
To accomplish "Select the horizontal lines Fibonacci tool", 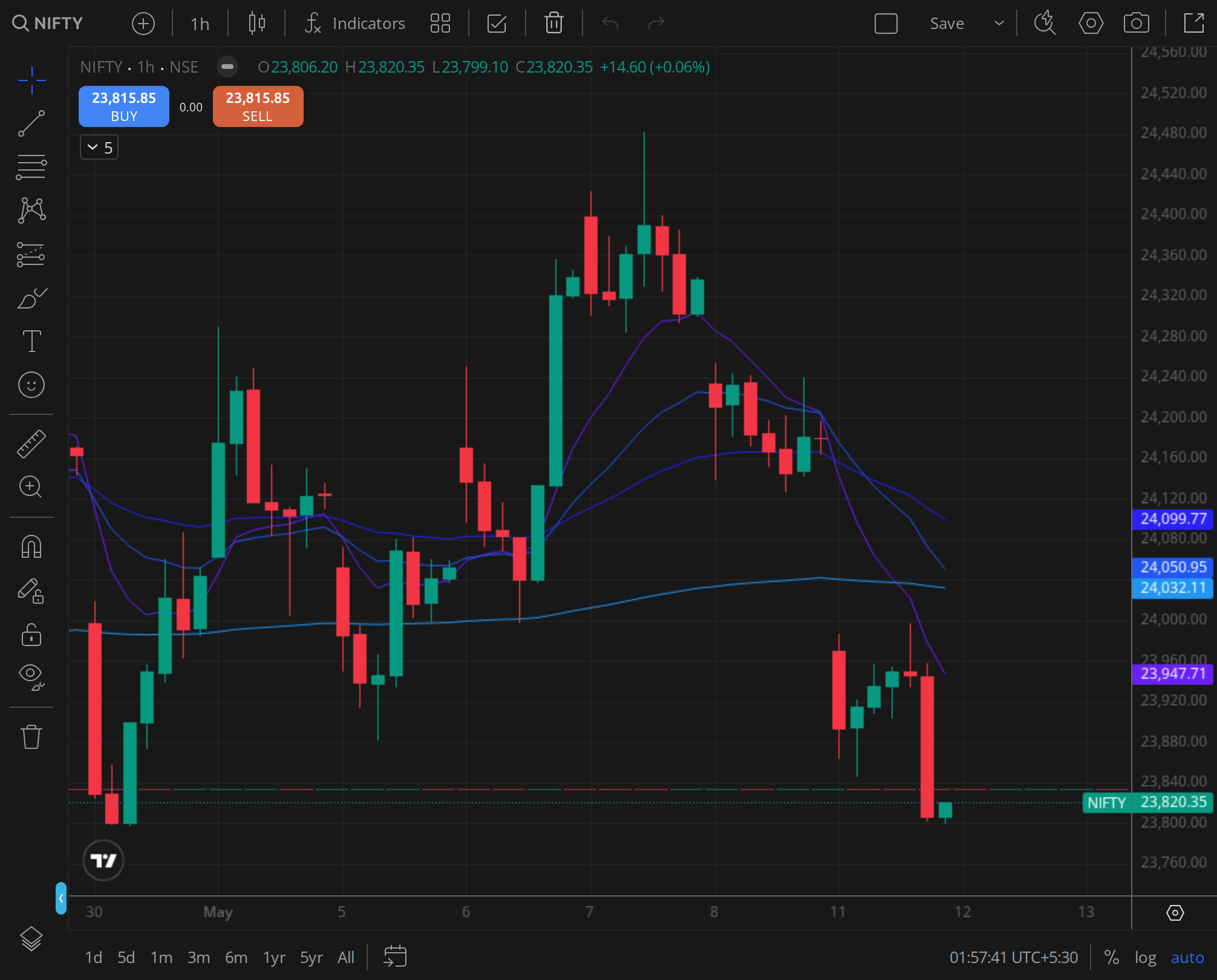I will click(31, 167).
